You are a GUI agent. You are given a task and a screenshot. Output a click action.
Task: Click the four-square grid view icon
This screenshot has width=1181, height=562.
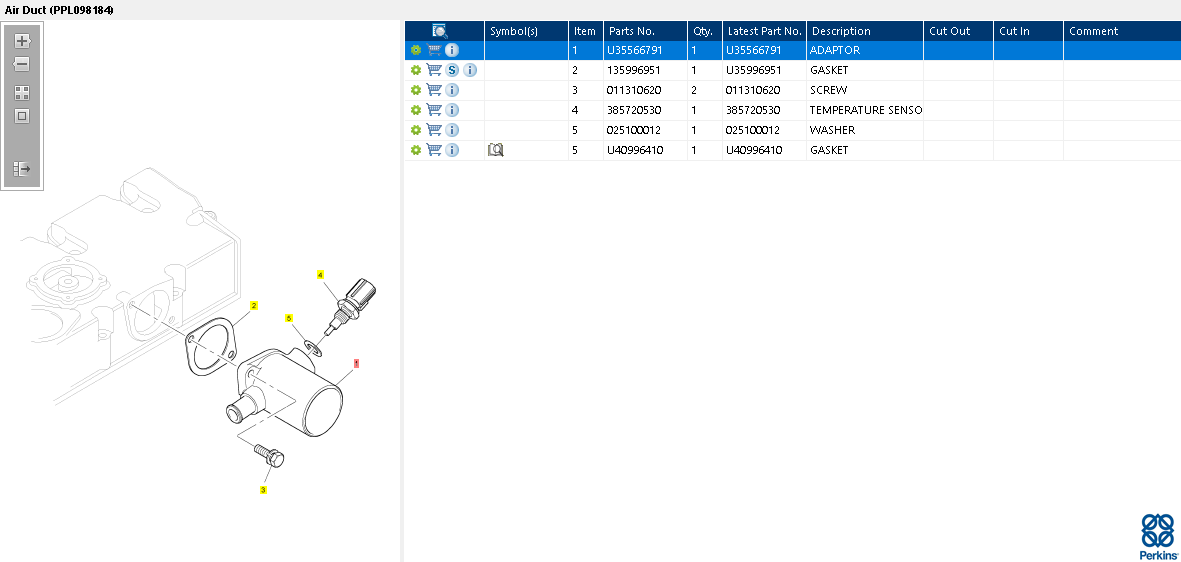point(22,93)
